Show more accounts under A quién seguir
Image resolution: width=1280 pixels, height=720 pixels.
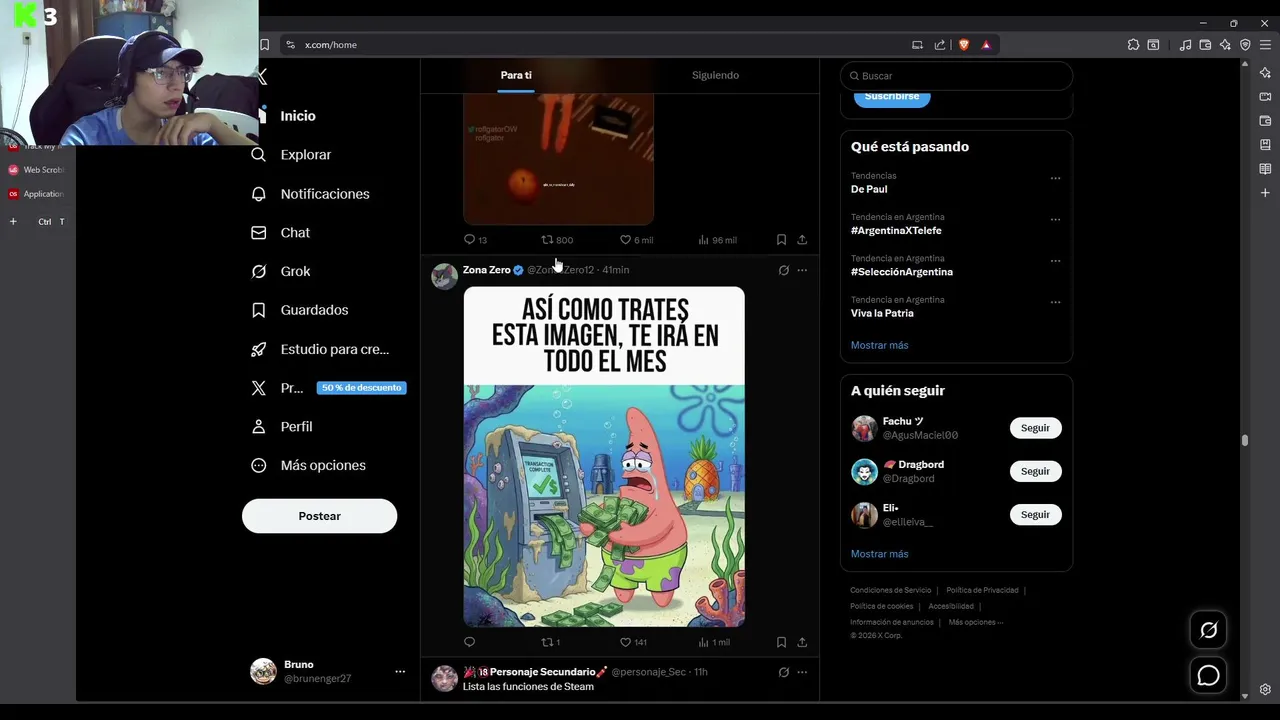tap(879, 554)
